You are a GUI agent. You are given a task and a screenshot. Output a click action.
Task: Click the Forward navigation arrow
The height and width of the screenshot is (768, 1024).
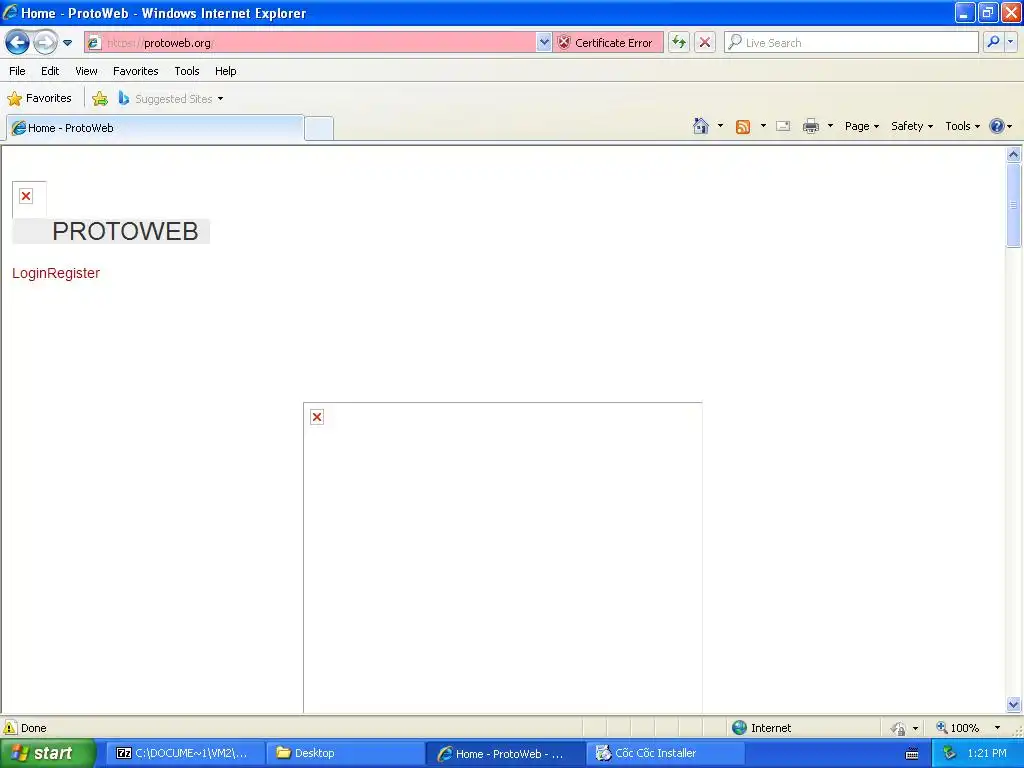click(45, 43)
